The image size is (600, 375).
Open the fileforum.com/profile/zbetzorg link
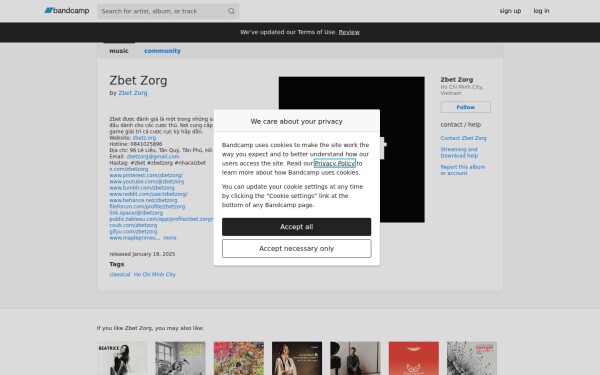[x=147, y=206]
